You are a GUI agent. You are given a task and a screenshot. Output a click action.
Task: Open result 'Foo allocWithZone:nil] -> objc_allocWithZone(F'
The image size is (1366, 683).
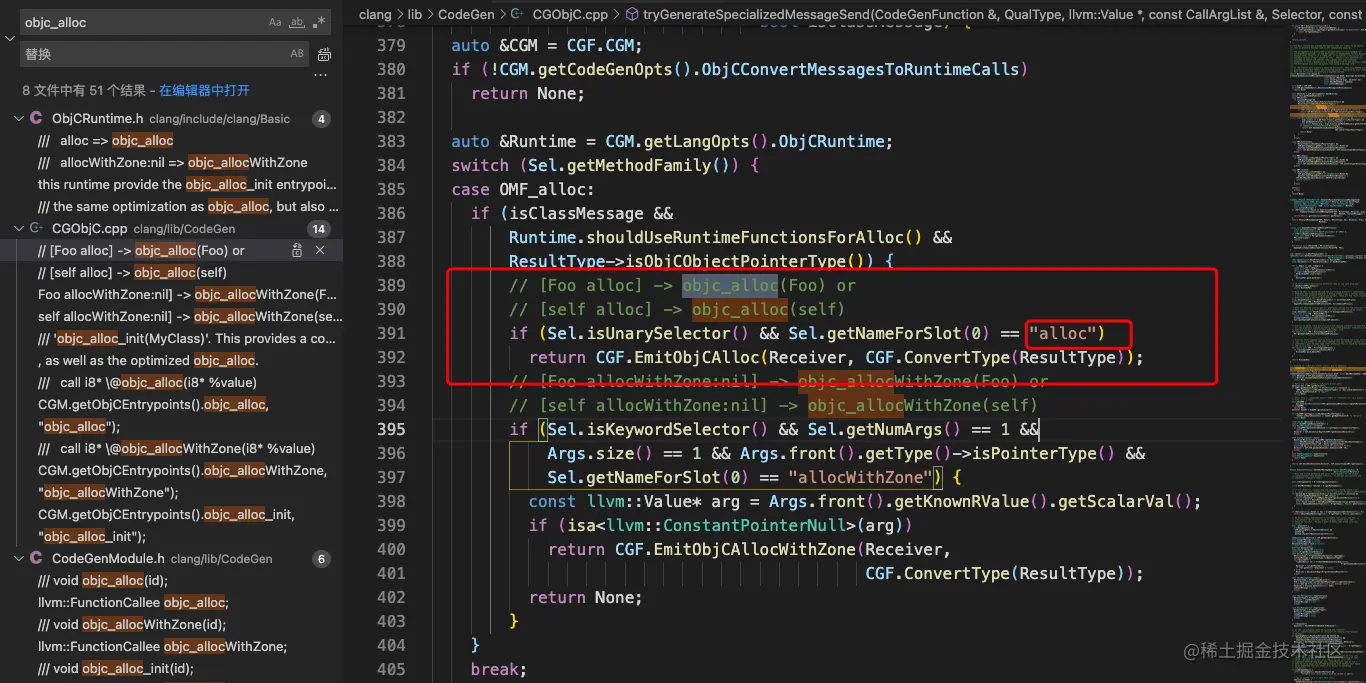click(187, 294)
